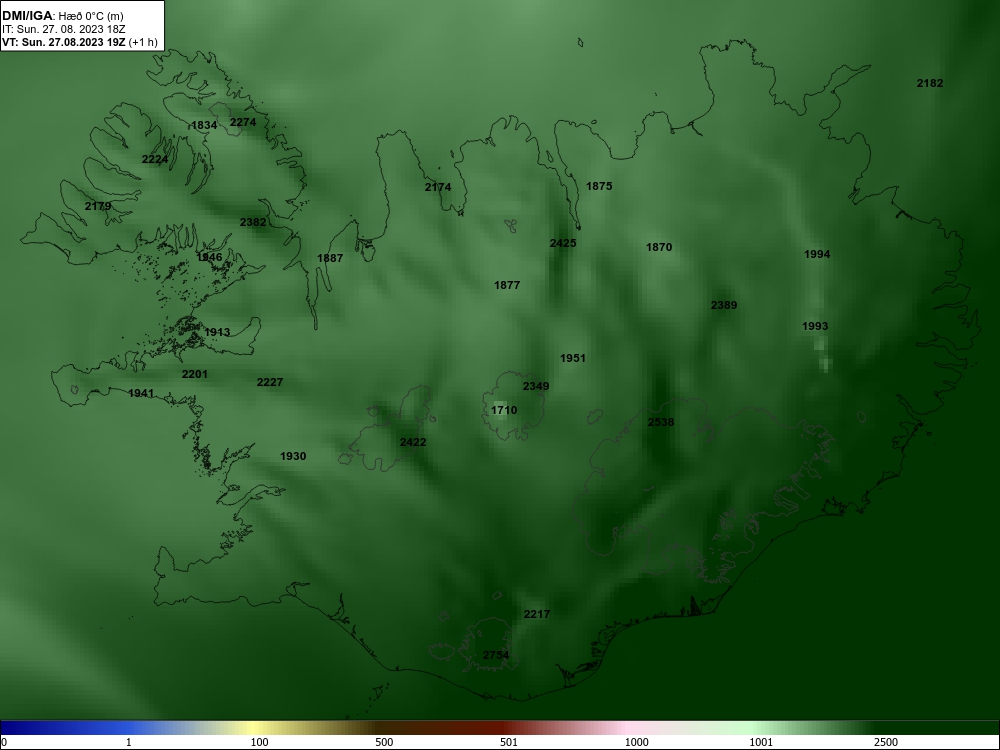Viewport: 1000px width, 750px height.
Task: Select the legend label 2500
Action: coord(886,742)
